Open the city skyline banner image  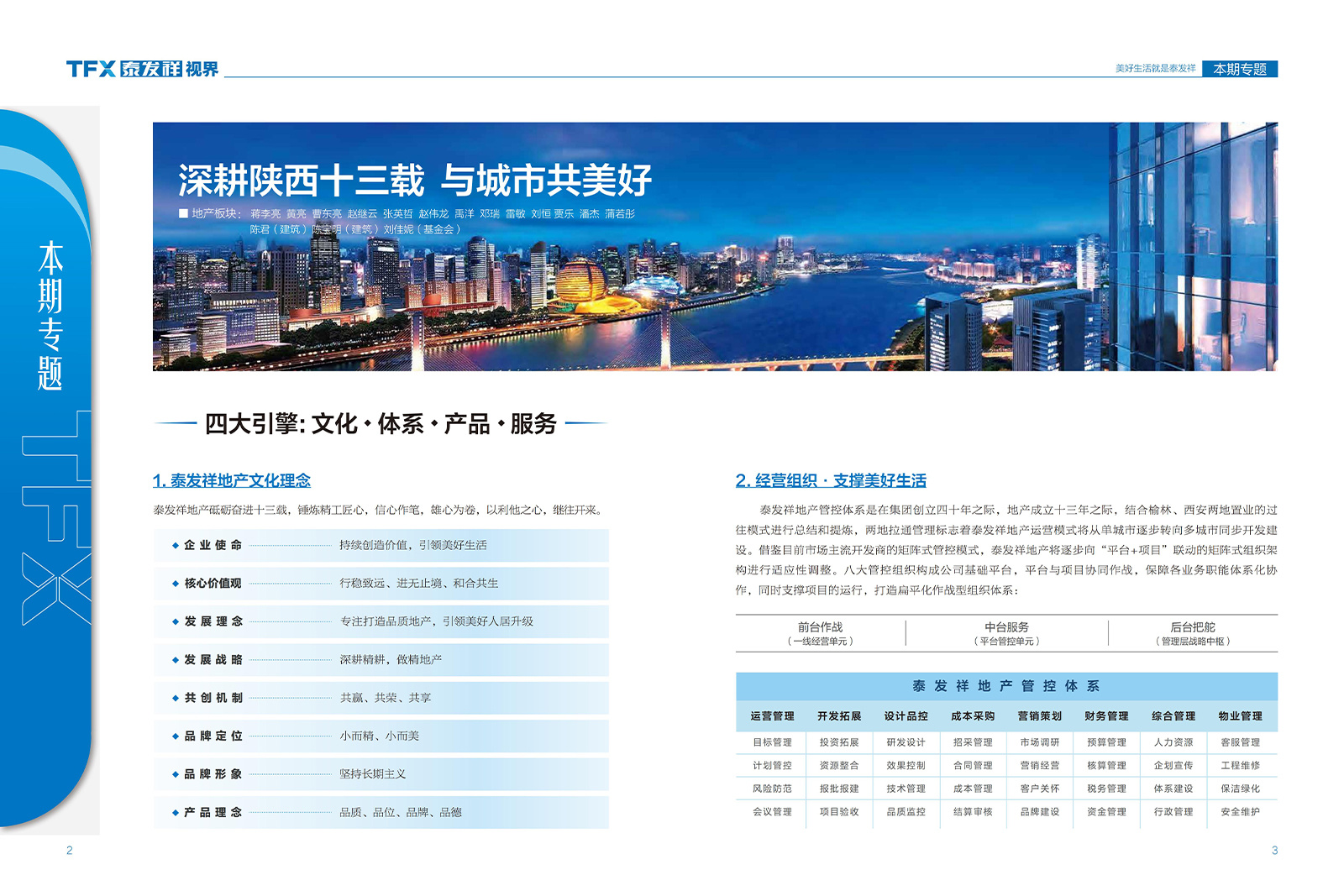click(x=715, y=246)
